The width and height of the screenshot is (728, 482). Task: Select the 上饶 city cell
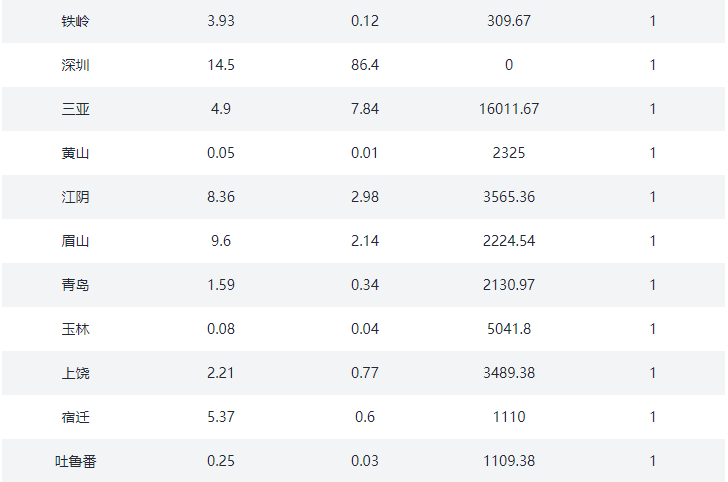coord(75,373)
